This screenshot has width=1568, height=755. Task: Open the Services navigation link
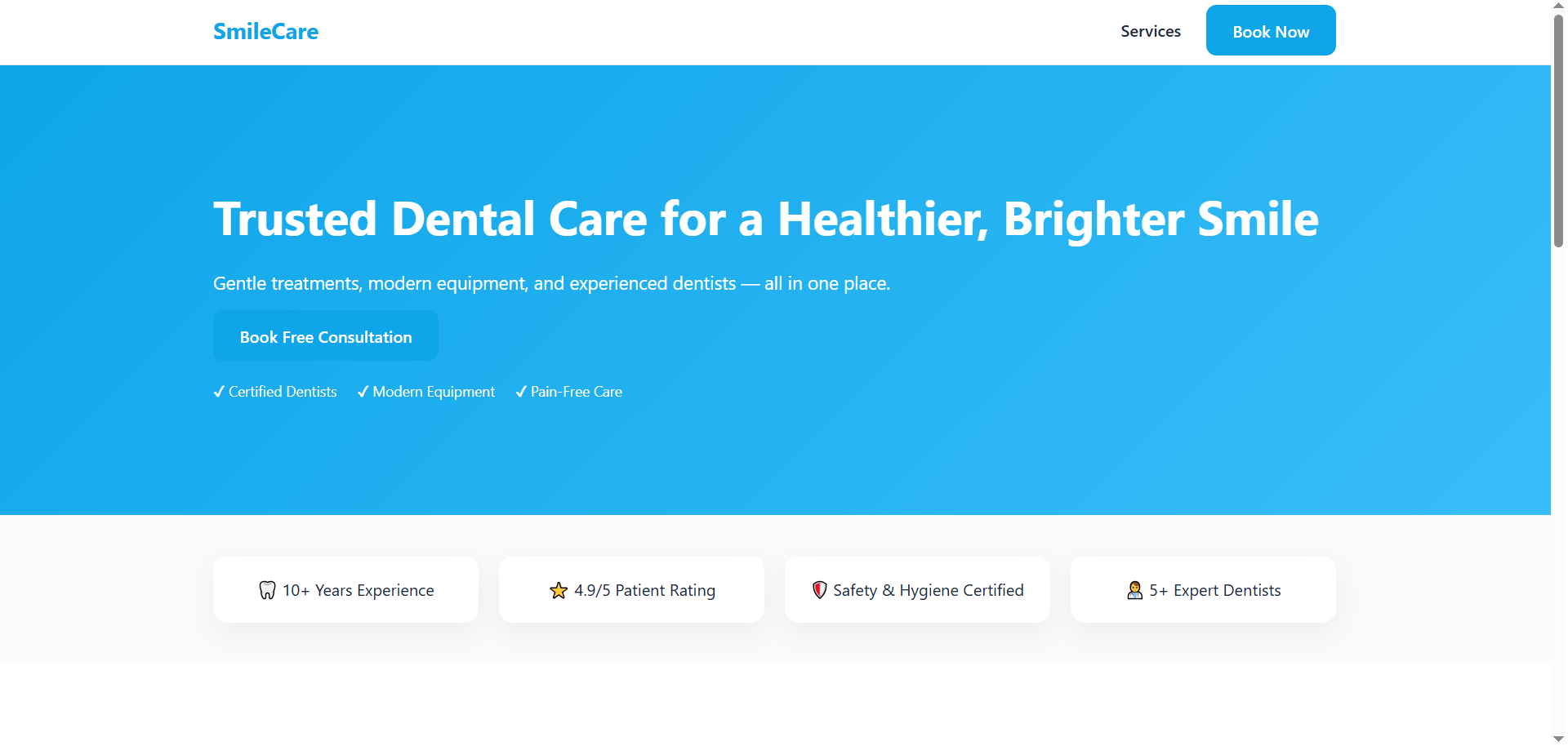click(x=1150, y=31)
